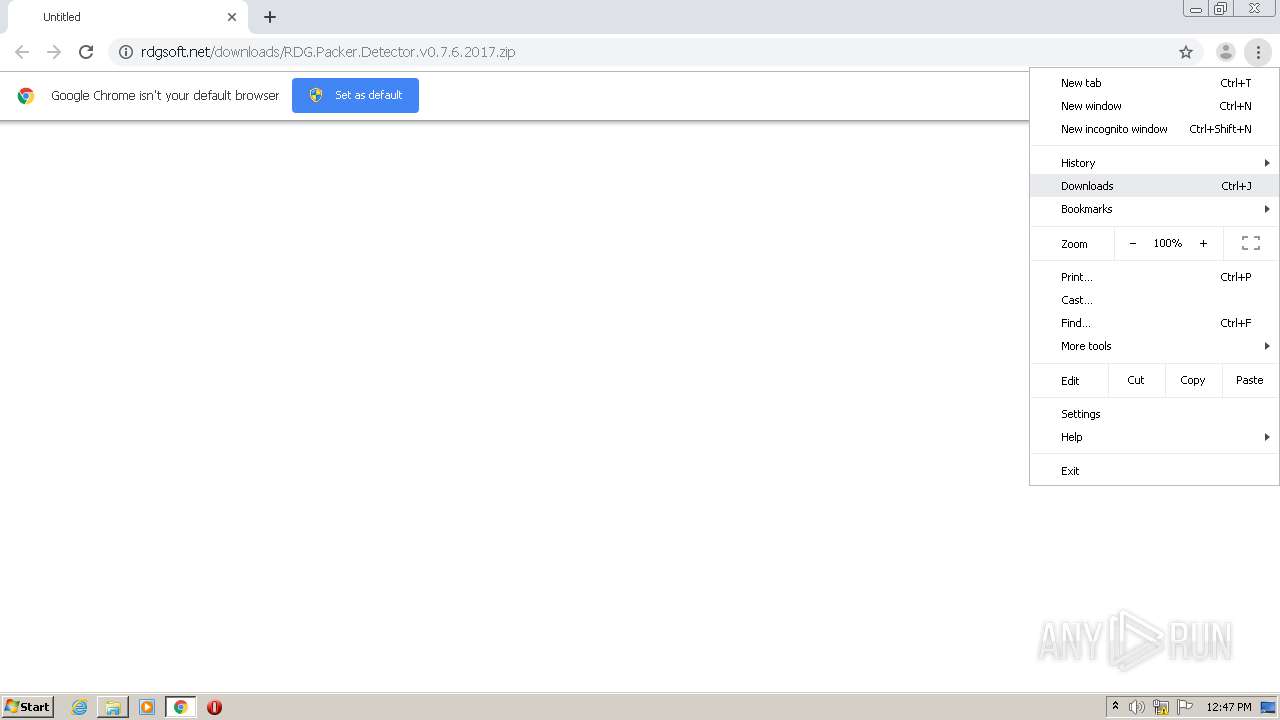Click the three-dot Chrome menu button
1280x720 pixels.
click(x=1258, y=52)
